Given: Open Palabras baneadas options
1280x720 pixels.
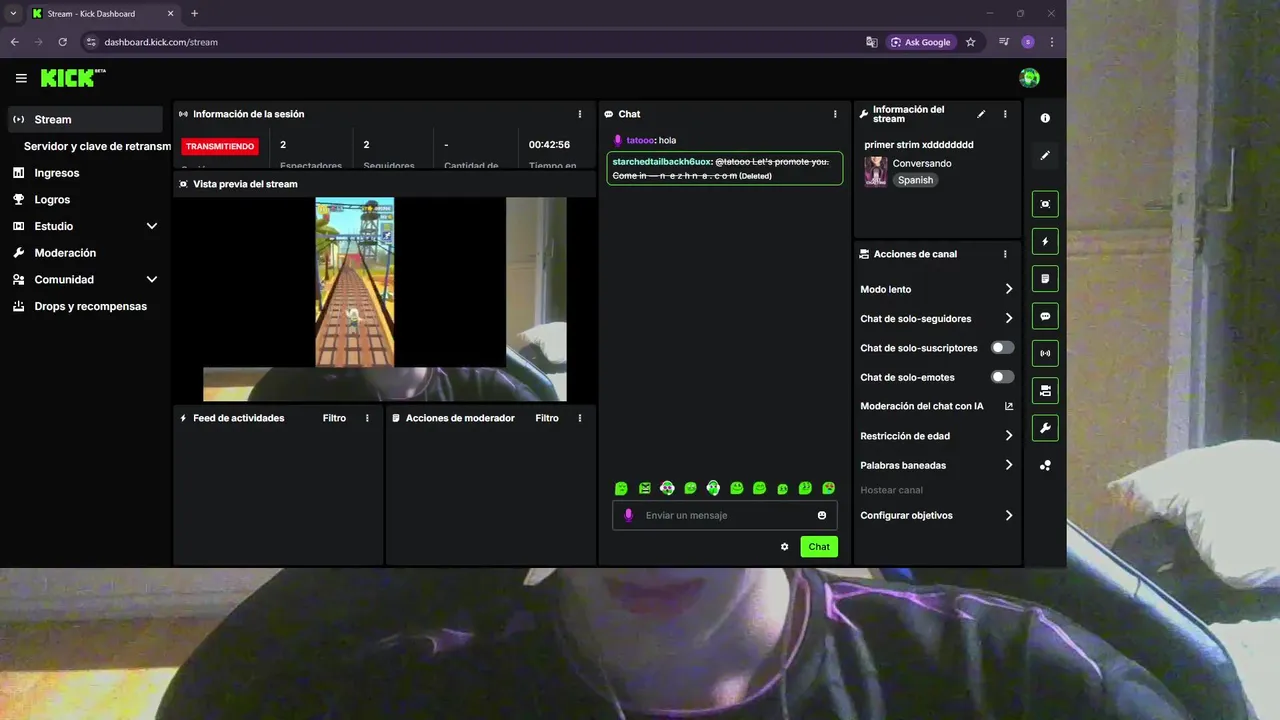Looking at the screenshot, I should pyautogui.click(x=937, y=465).
